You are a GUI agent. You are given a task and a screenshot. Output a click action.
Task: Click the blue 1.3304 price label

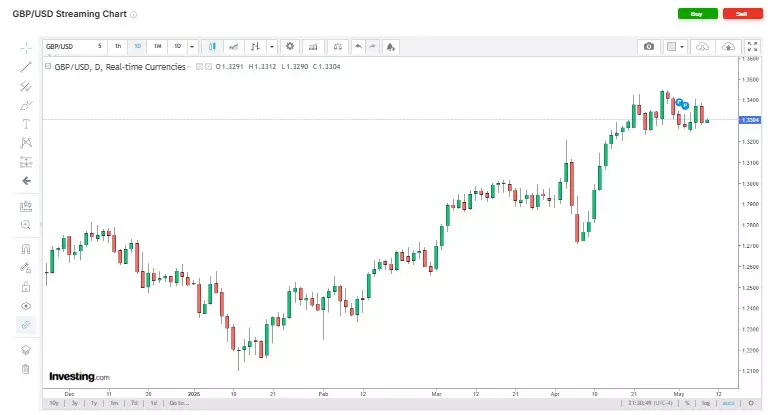750,120
